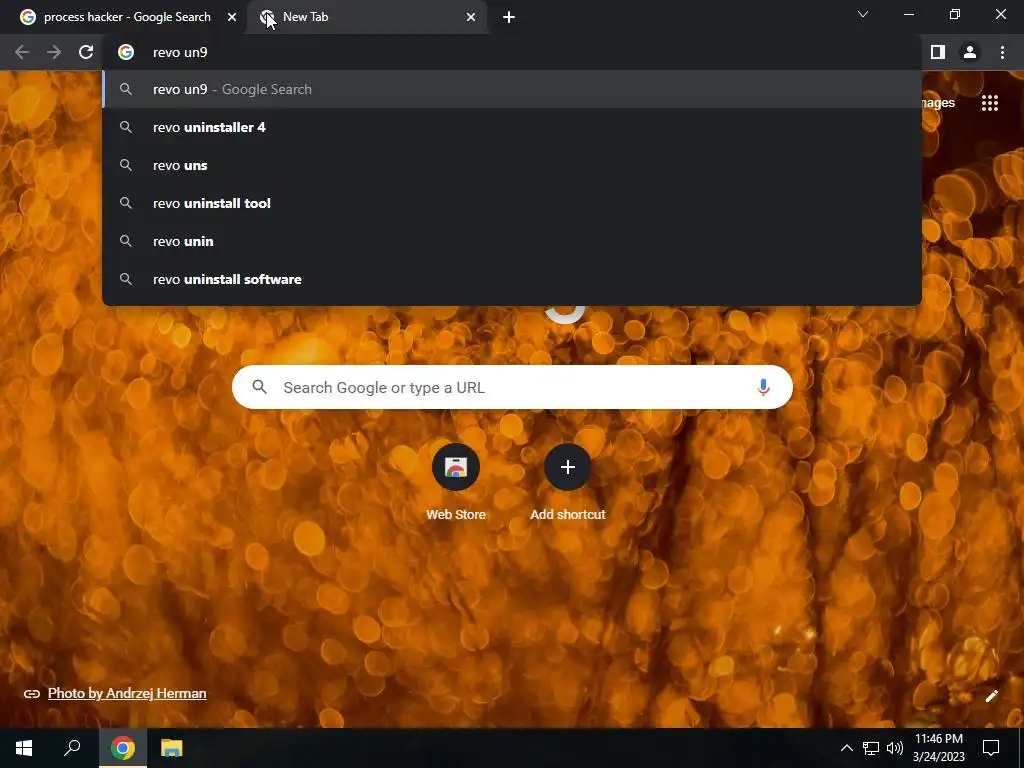Customize this page with the pencil icon
The image size is (1024, 768).
click(991, 696)
